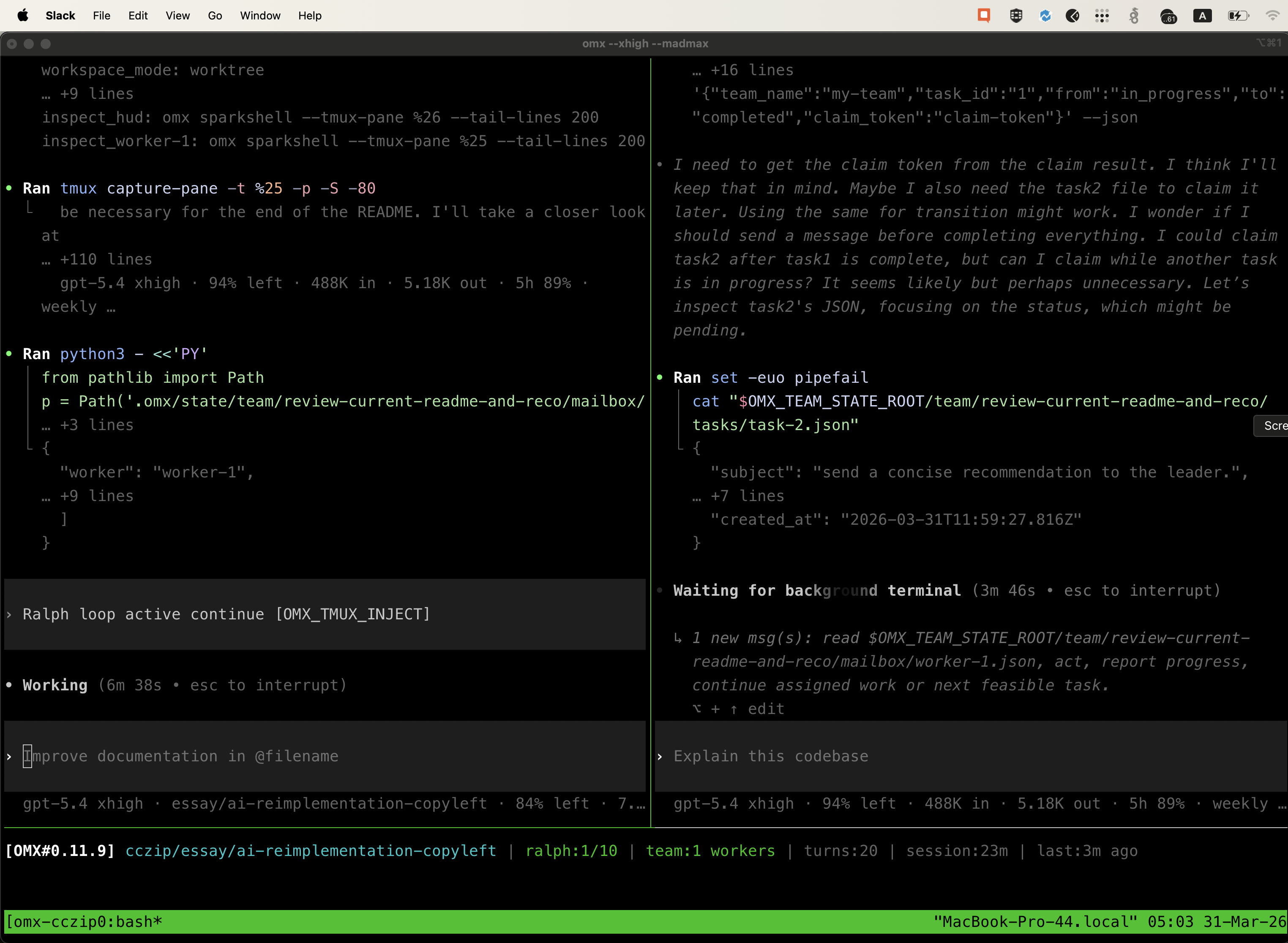Image resolution: width=1288 pixels, height=943 pixels.
Task: Click the cczip/essay/ai-reimplementation-copyleft session link
Action: click(312, 850)
